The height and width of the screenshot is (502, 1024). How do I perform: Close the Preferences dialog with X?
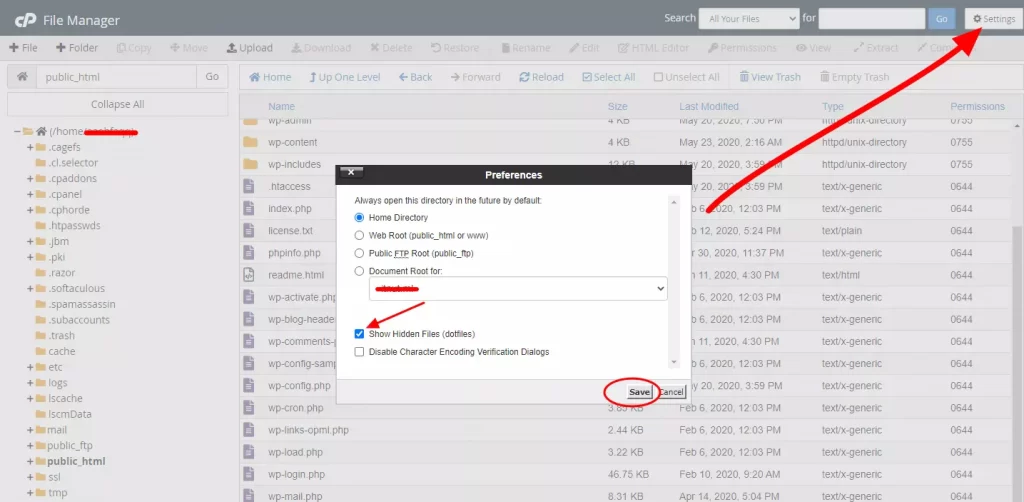(x=351, y=172)
